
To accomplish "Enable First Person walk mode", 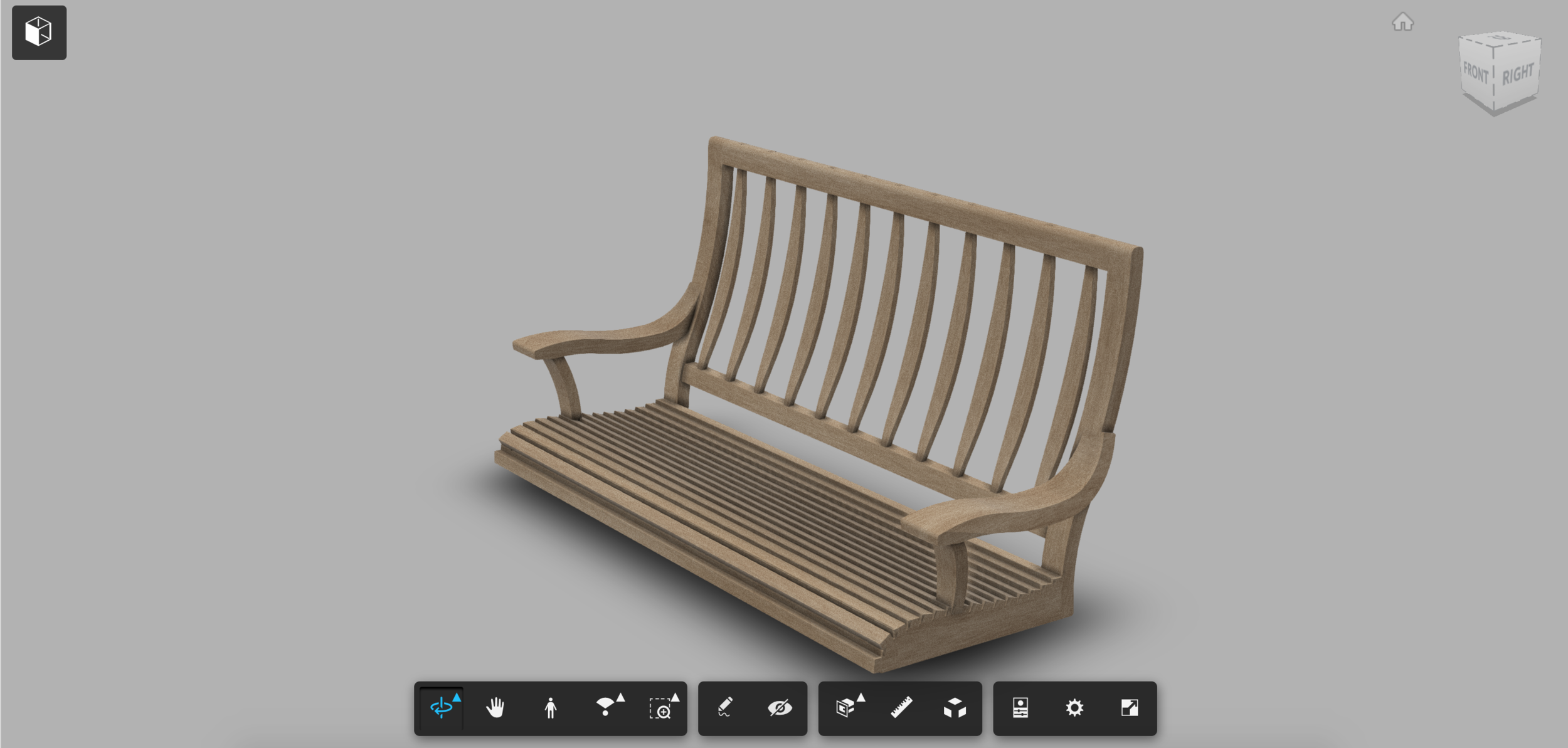I will pos(550,708).
